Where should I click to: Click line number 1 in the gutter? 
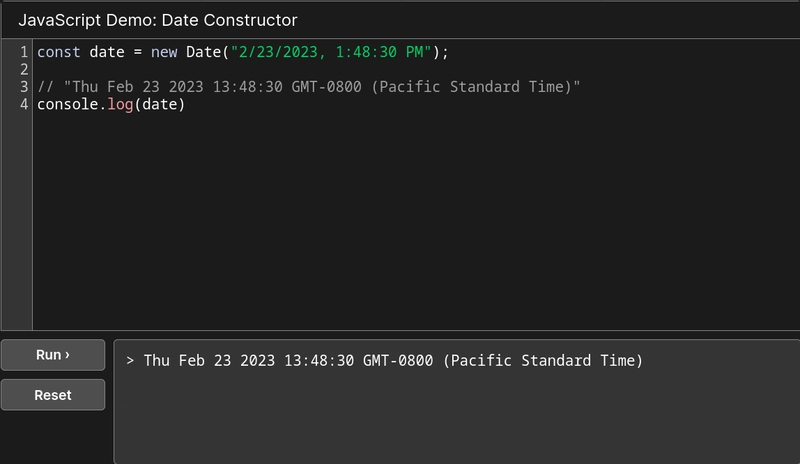point(23,52)
